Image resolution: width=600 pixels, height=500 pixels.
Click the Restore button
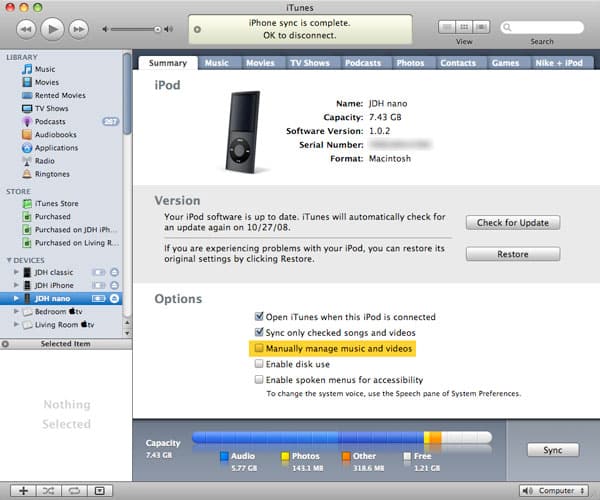(513, 254)
